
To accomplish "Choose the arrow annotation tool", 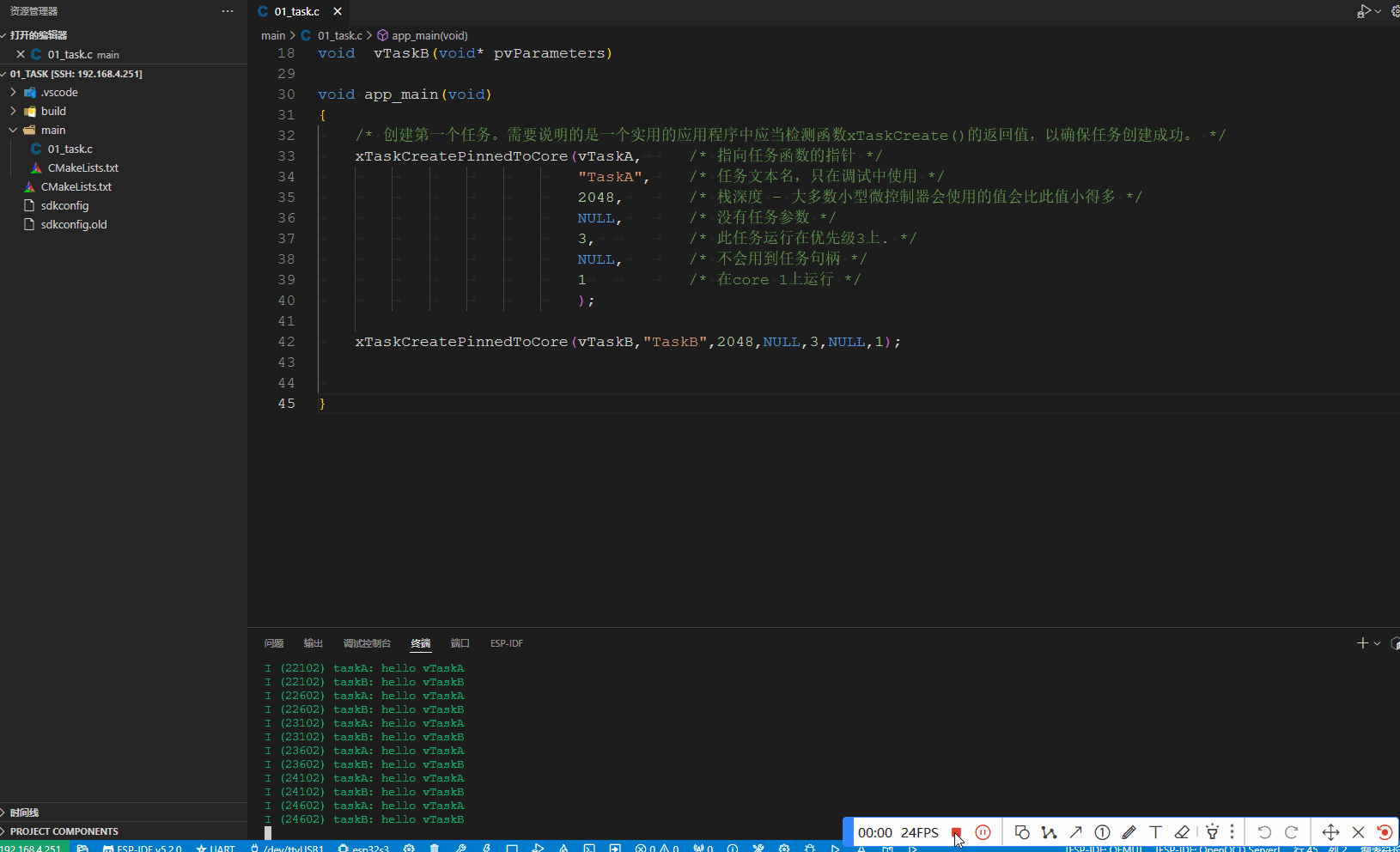I will click(1075, 832).
